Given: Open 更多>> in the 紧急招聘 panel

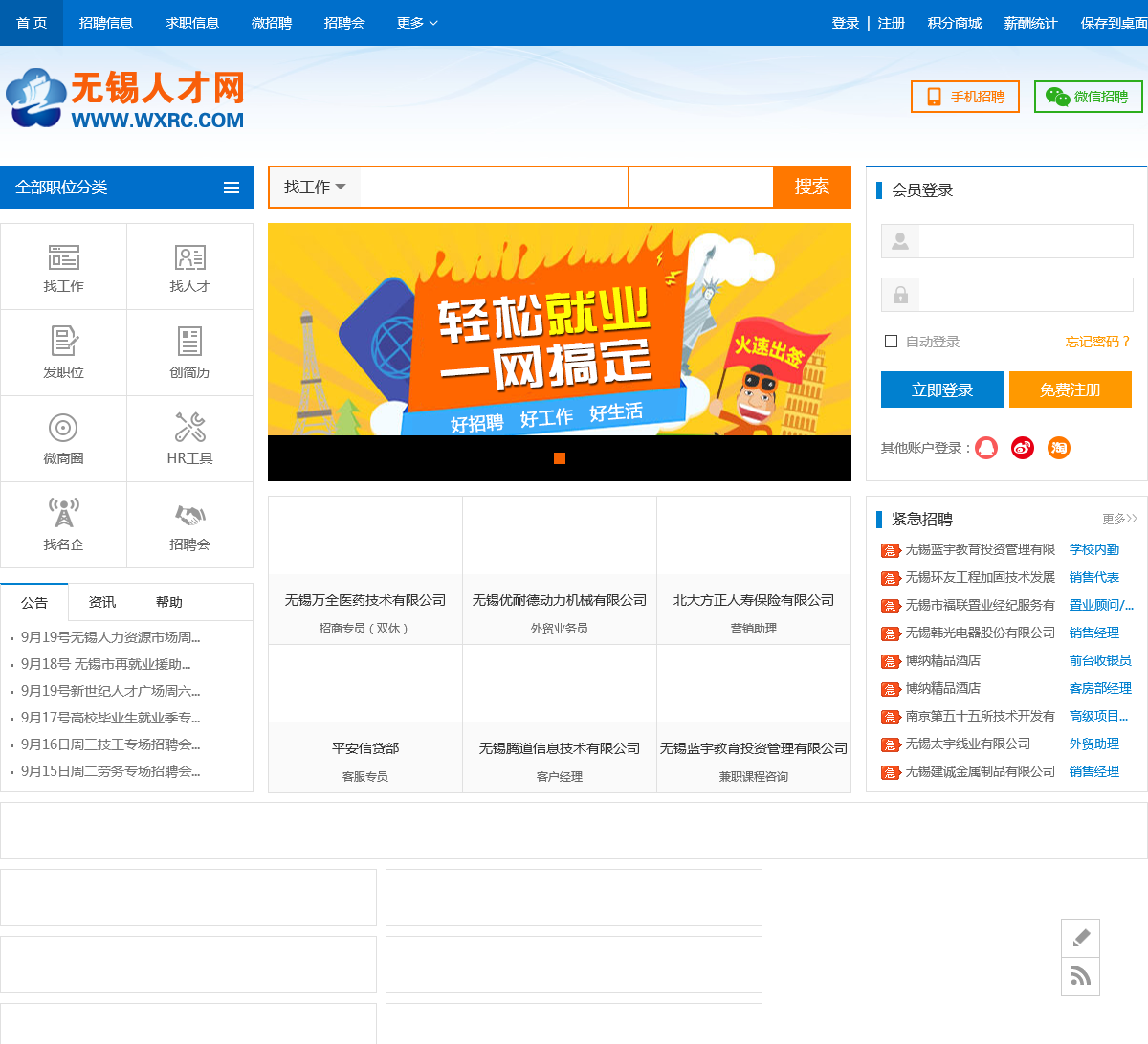Looking at the screenshot, I should 1119,519.
